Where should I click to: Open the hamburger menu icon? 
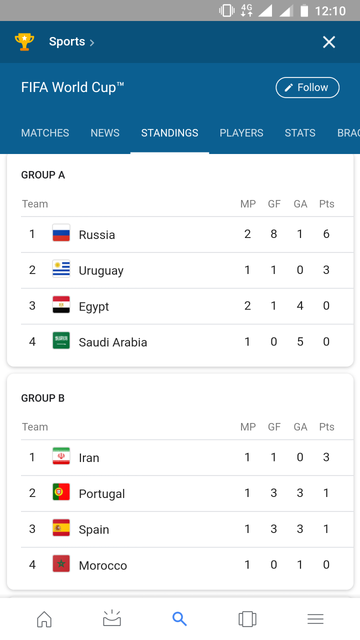[315, 619]
